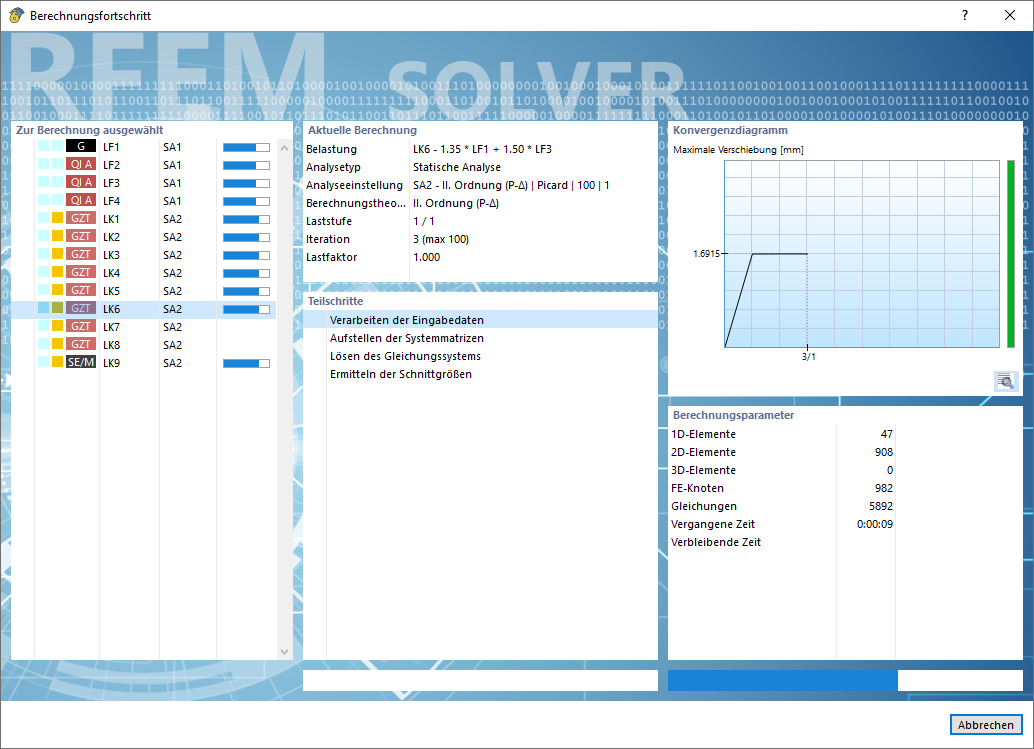Click the empty status field left of progress bar

pos(480,680)
